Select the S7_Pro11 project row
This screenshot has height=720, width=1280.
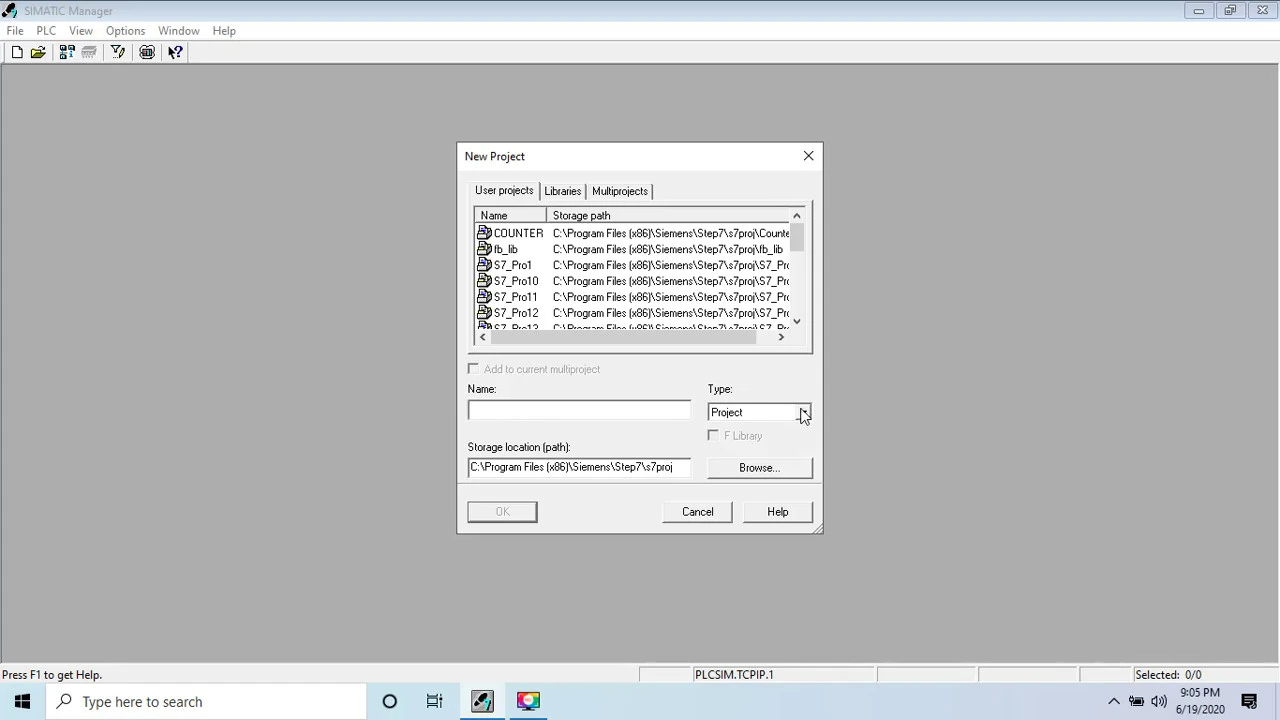coord(632,297)
